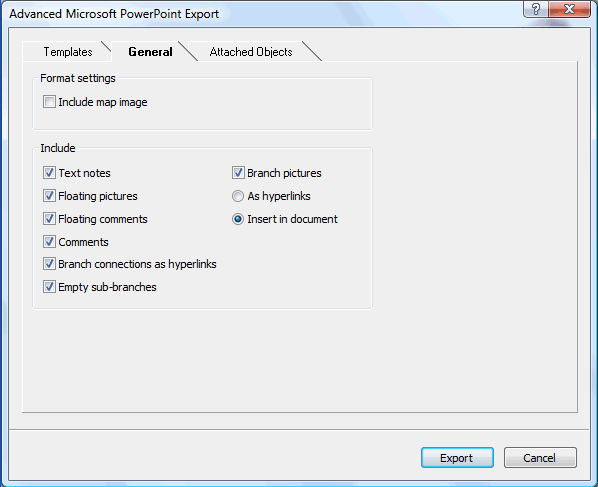The image size is (598, 487).
Task: Switch to the Templates tab
Action: coord(68,51)
